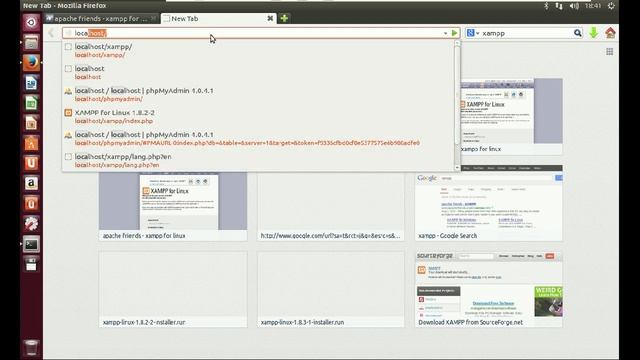
Task: Open xampp-linux-1.8.3-1-installer.run tile
Action: coord(331,289)
